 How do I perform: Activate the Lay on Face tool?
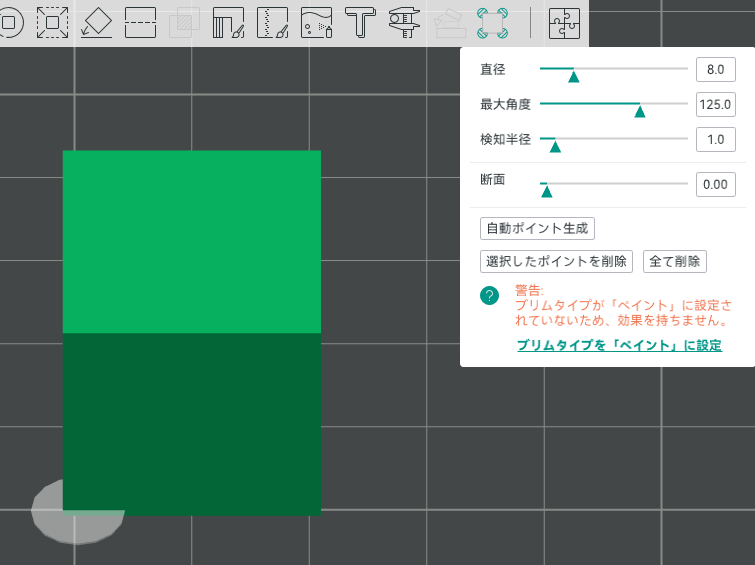(97, 22)
